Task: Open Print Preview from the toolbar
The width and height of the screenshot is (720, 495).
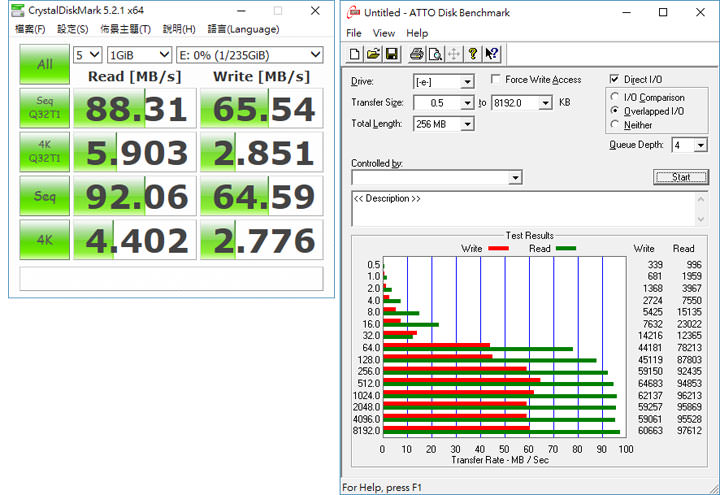Action: coord(435,54)
